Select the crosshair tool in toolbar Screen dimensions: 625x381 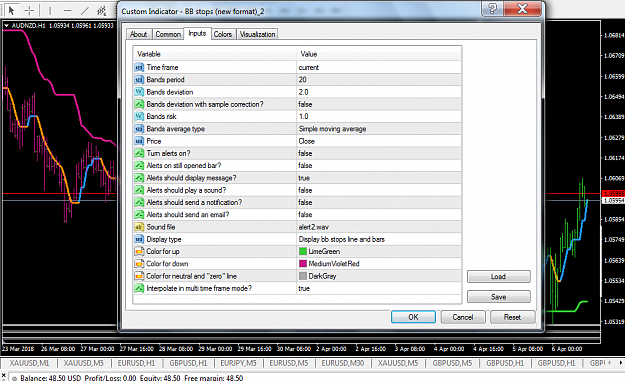[x=29, y=10]
